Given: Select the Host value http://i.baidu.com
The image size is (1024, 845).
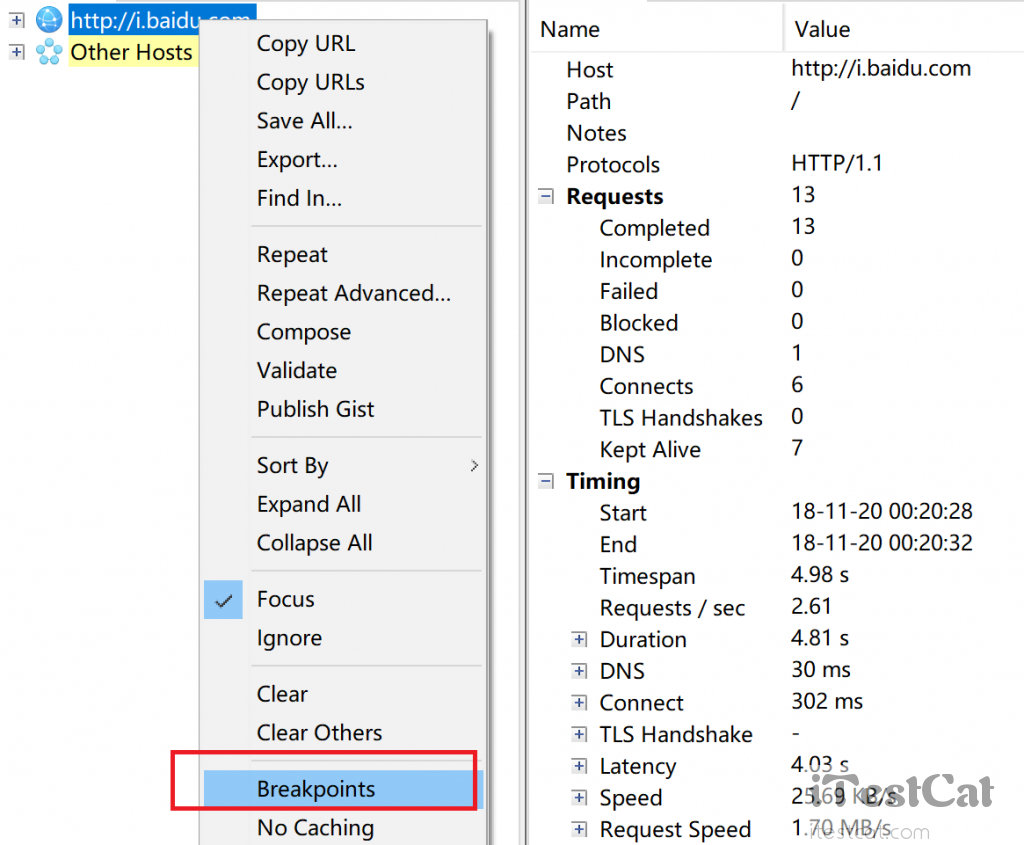Looking at the screenshot, I should point(881,69).
